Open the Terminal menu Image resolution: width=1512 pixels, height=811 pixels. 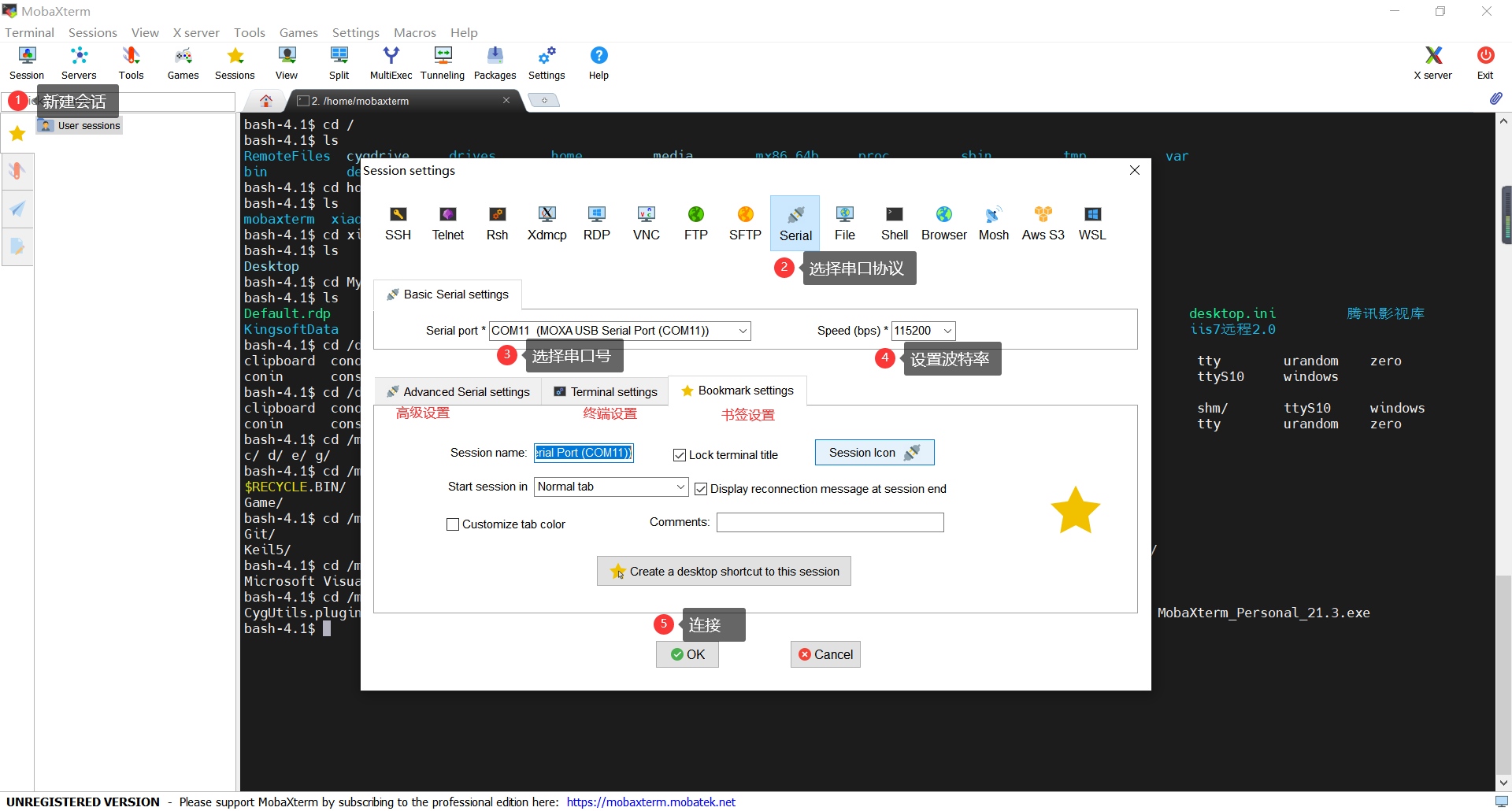tap(30, 32)
